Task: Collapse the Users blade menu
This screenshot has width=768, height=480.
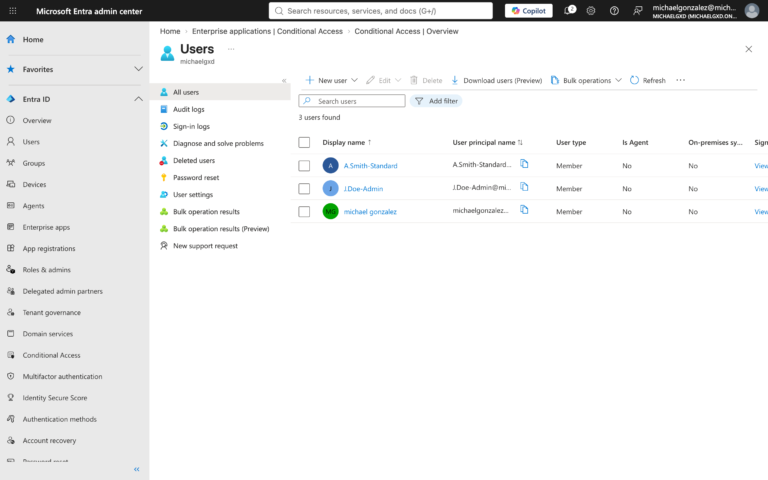Action: tap(284, 80)
